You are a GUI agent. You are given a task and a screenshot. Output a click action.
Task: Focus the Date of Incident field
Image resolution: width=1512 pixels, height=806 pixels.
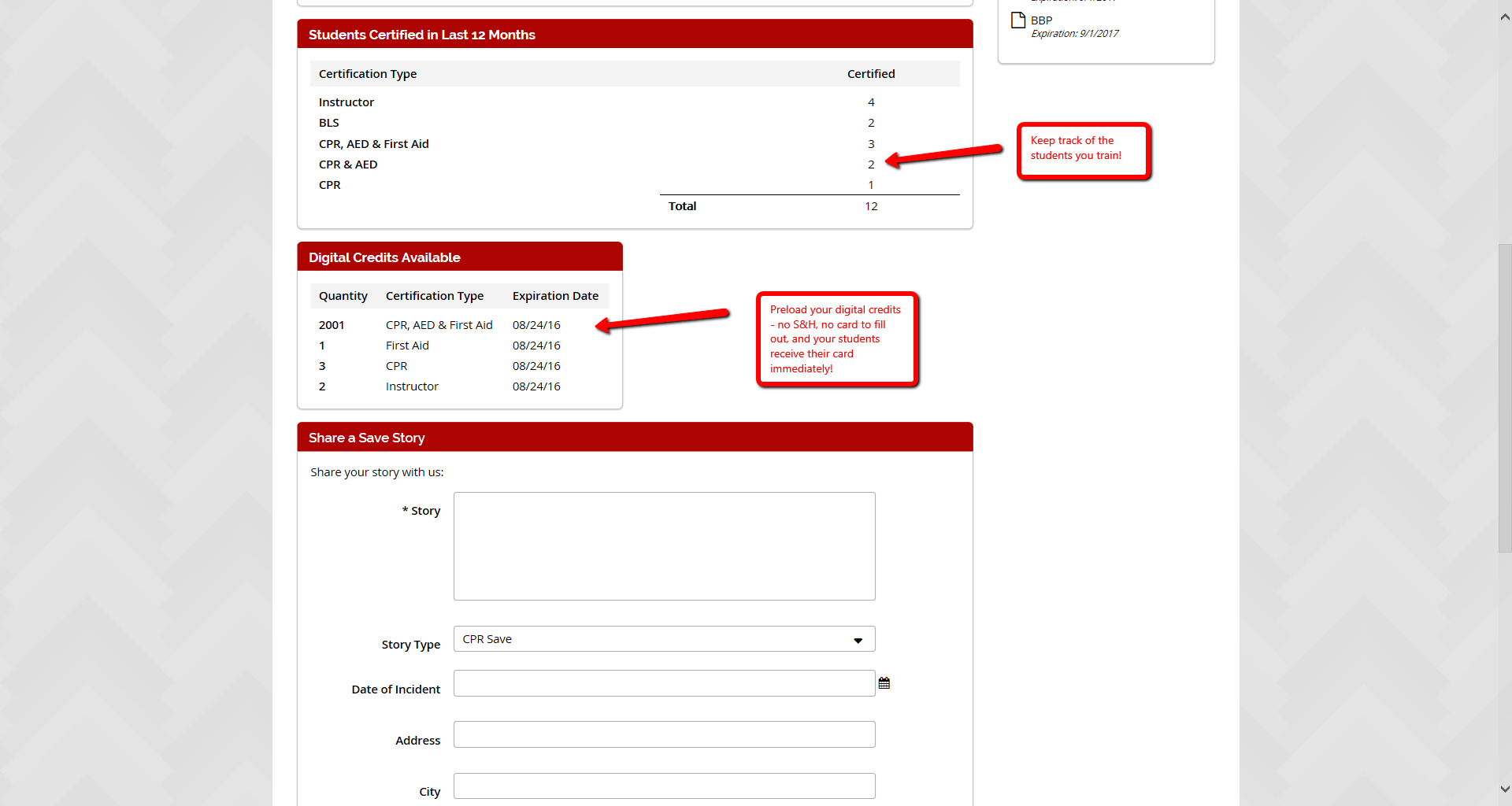coord(664,683)
